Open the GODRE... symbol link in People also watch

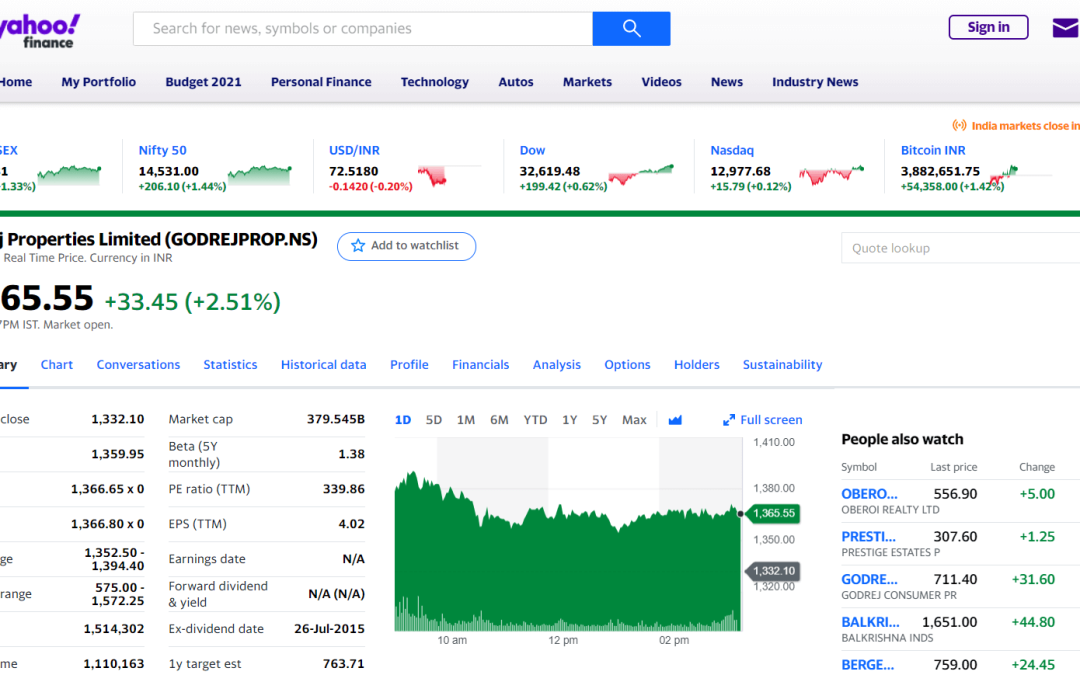click(869, 579)
